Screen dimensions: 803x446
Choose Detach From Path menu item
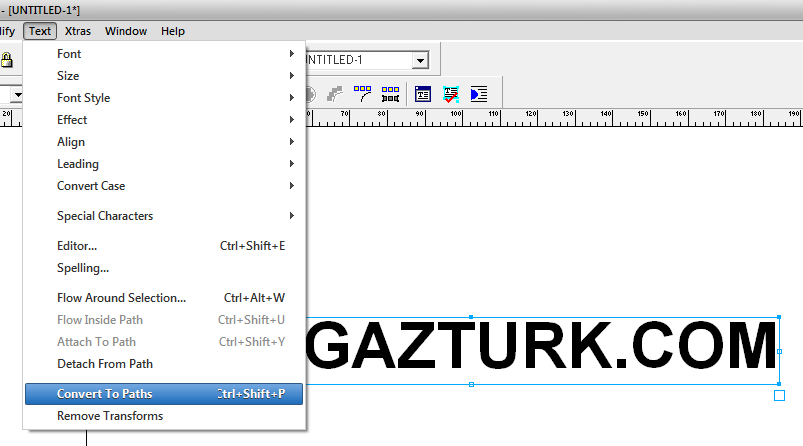[164, 364]
